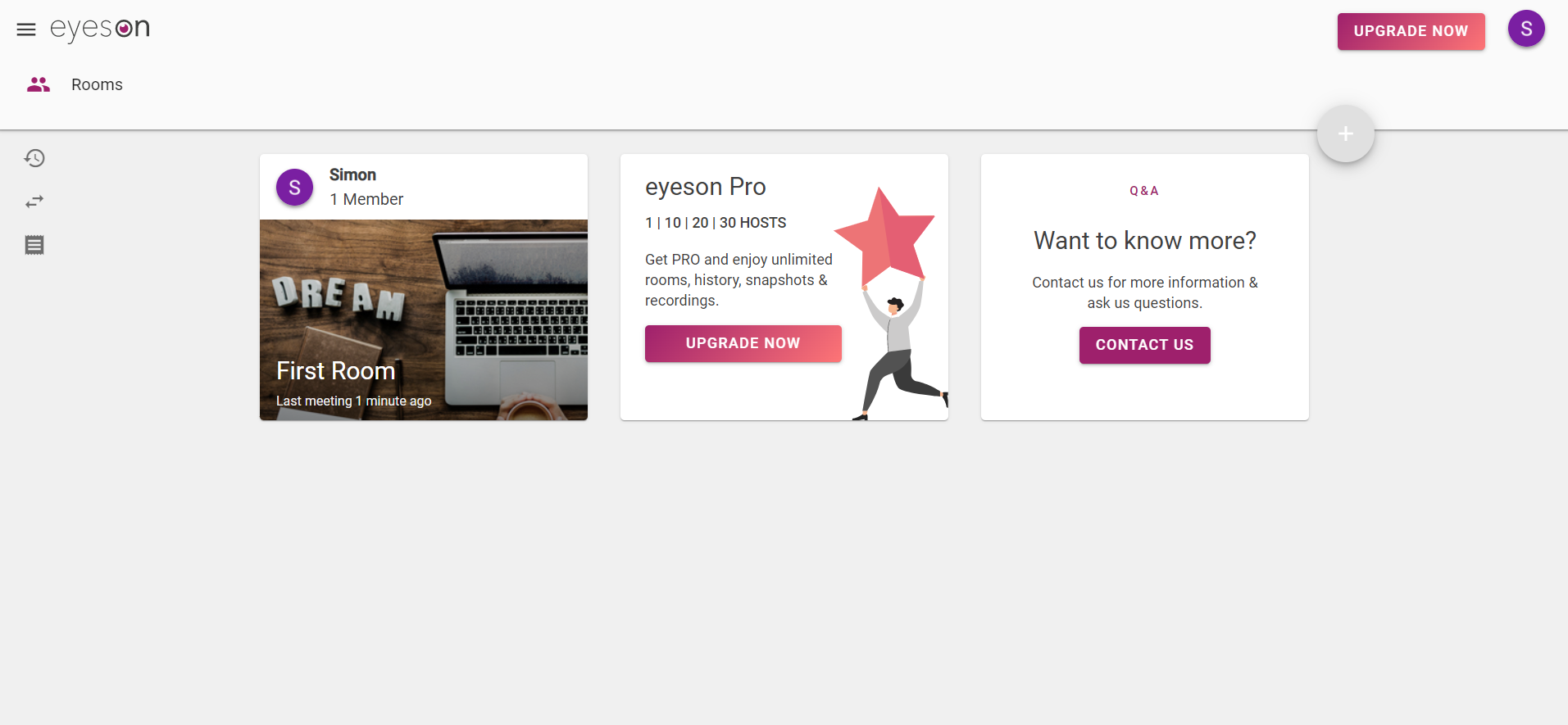Open the notes list sidebar icon

coord(34,245)
